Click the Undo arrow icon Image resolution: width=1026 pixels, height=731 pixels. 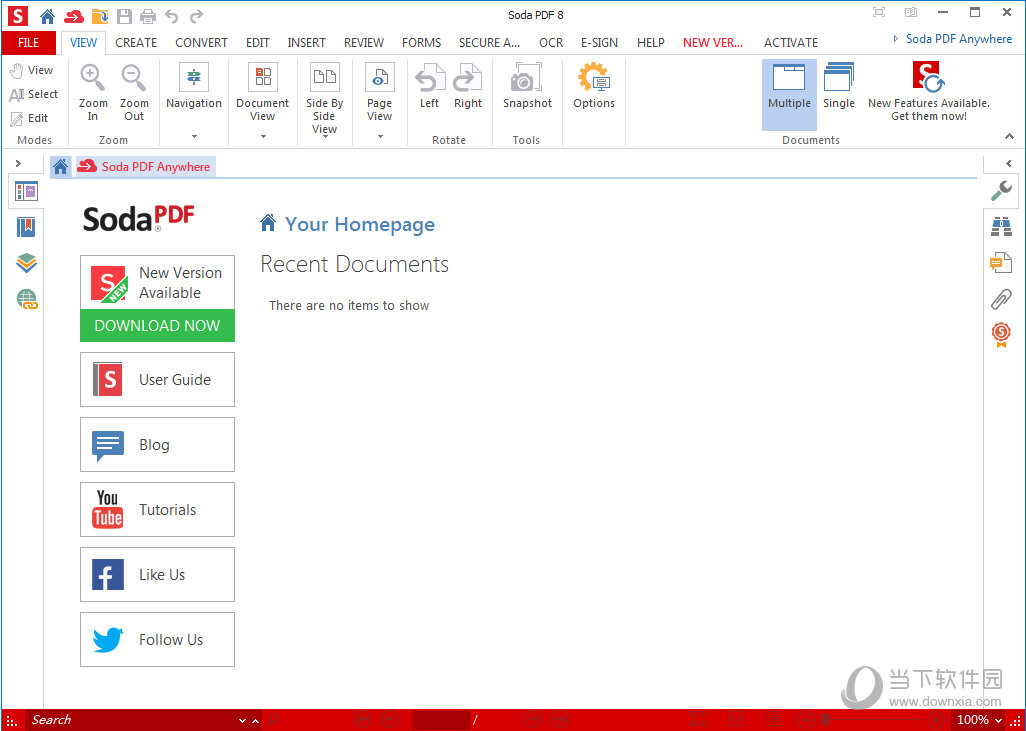coord(171,16)
